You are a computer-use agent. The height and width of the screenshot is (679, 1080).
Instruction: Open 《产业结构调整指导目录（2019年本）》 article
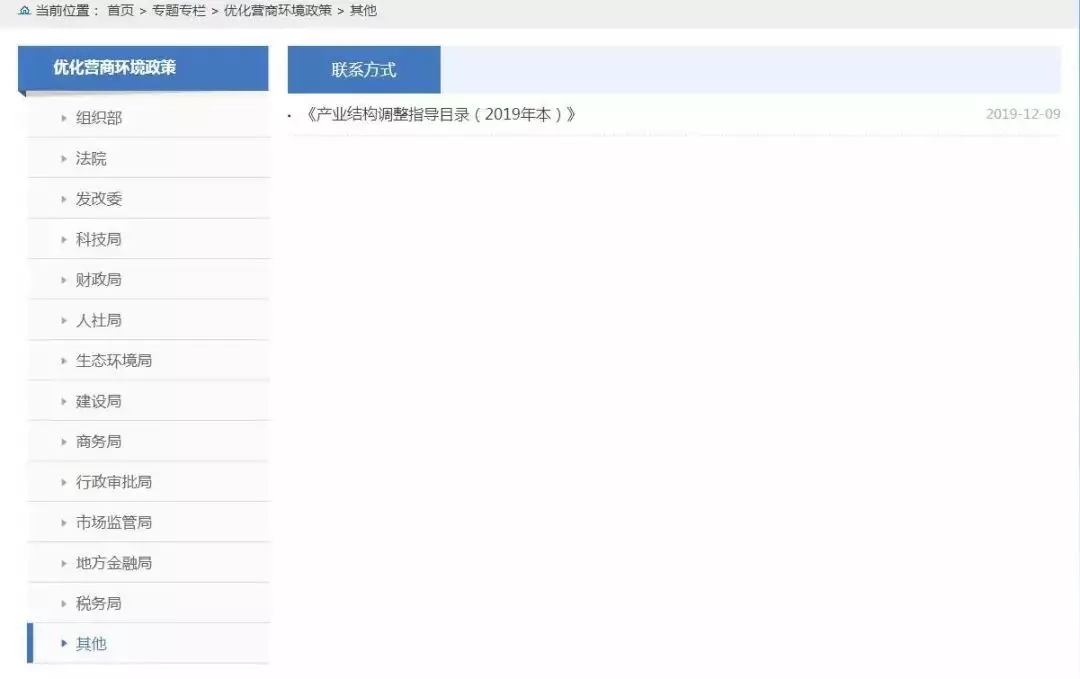click(439, 114)
